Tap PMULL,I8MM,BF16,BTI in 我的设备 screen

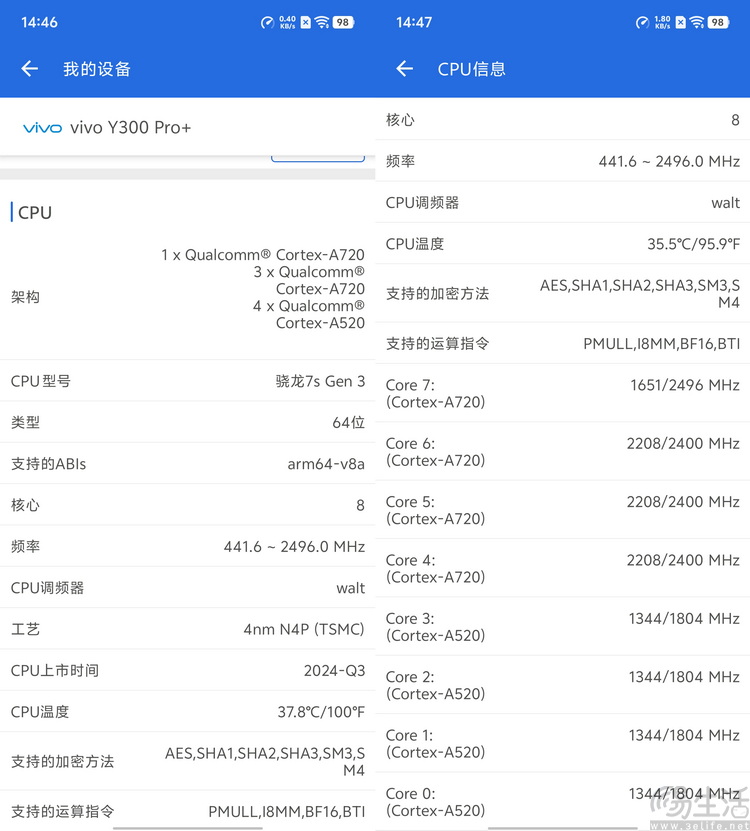287,811
